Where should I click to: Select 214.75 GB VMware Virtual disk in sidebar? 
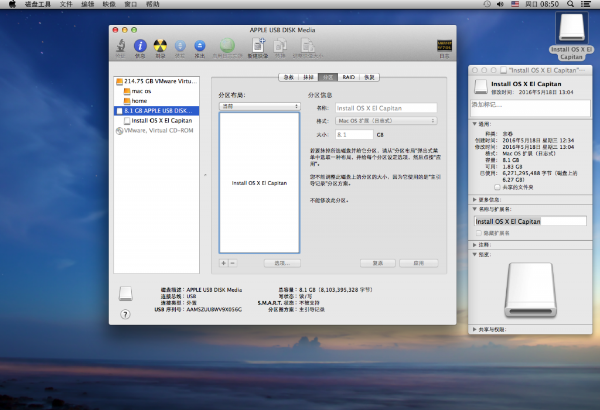click(157, 81)
